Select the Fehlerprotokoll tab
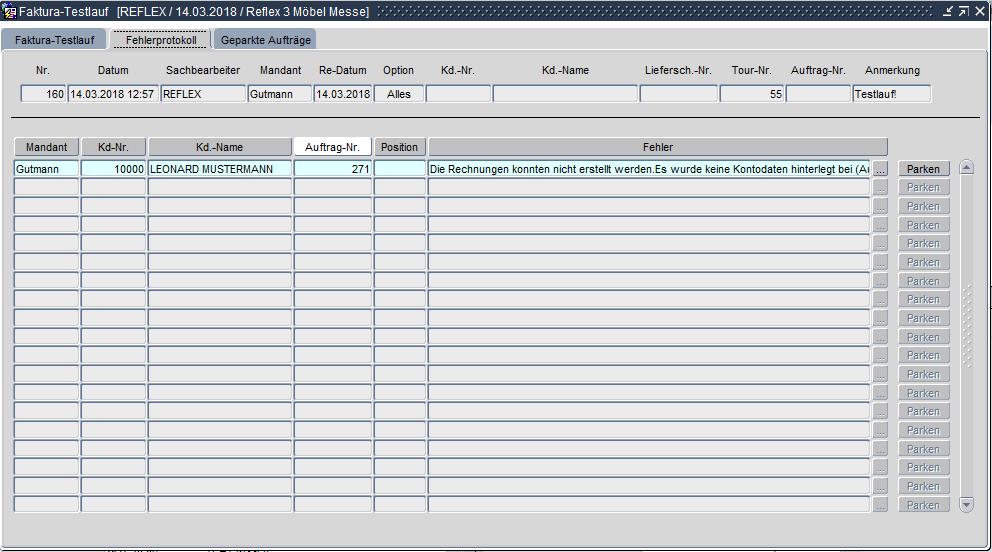Image resolution: width=992 pixels, height=552 pixels. pos(161,40)
